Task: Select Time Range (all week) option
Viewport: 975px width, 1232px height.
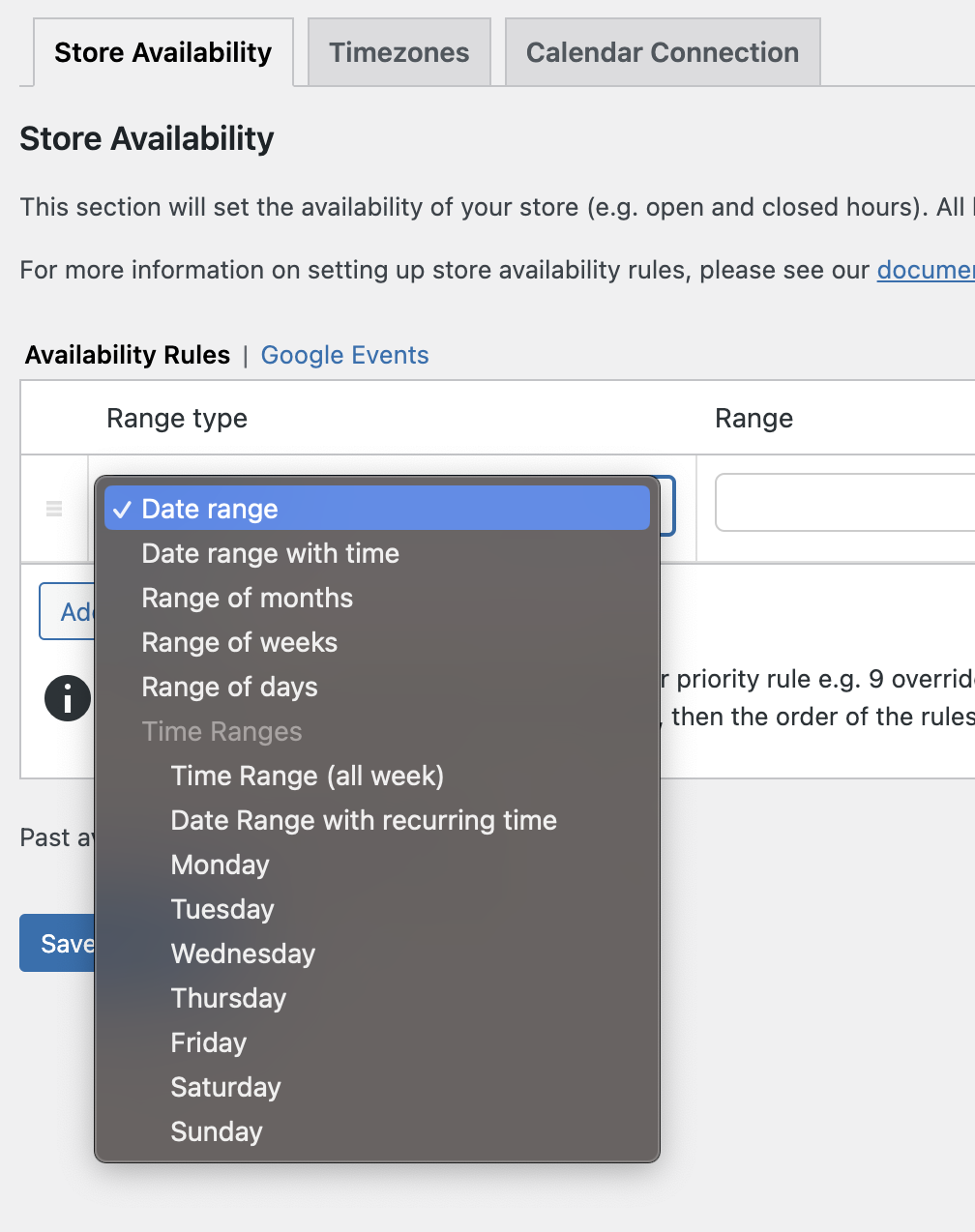Action: tap(307, 776)
